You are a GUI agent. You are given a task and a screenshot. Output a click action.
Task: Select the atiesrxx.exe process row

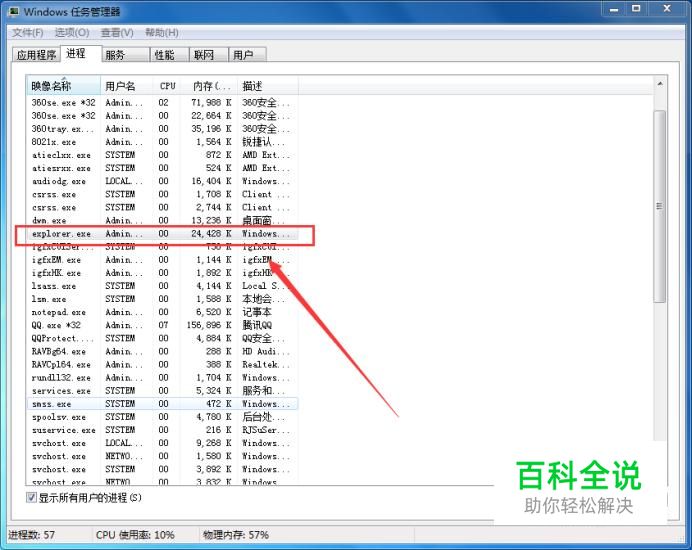click(x=162, y=168)
